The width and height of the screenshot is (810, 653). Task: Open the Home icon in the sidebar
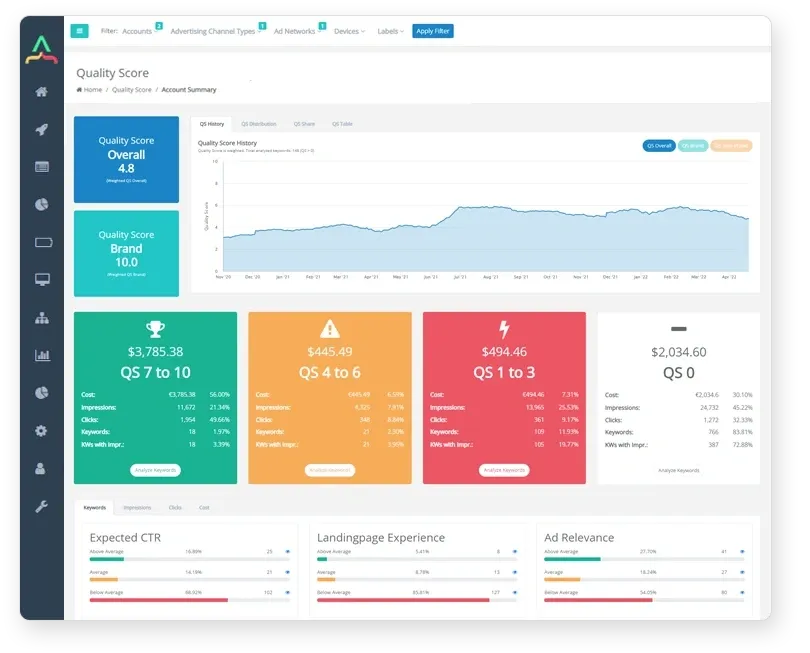coord(41,92)
